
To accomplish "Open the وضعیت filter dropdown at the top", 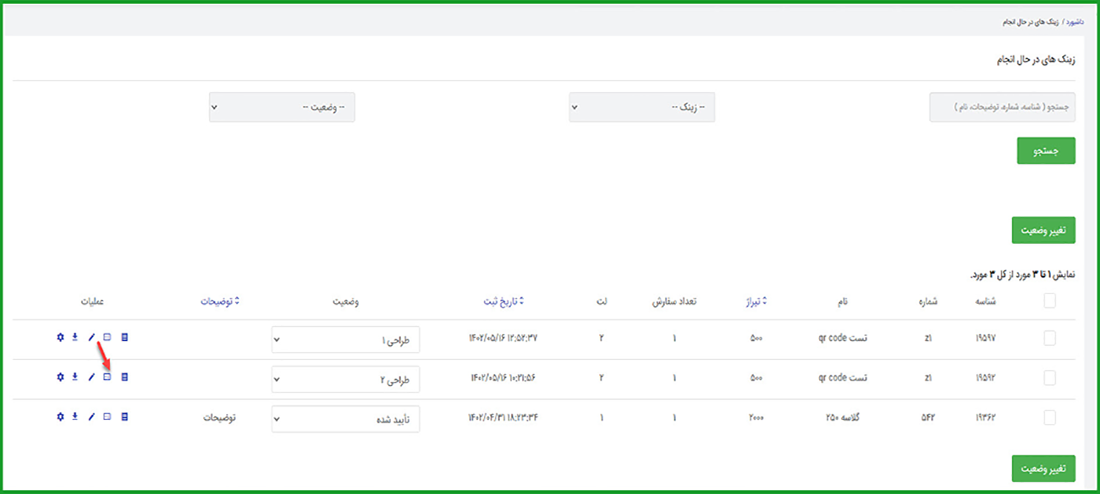I will tap(282, 107).
